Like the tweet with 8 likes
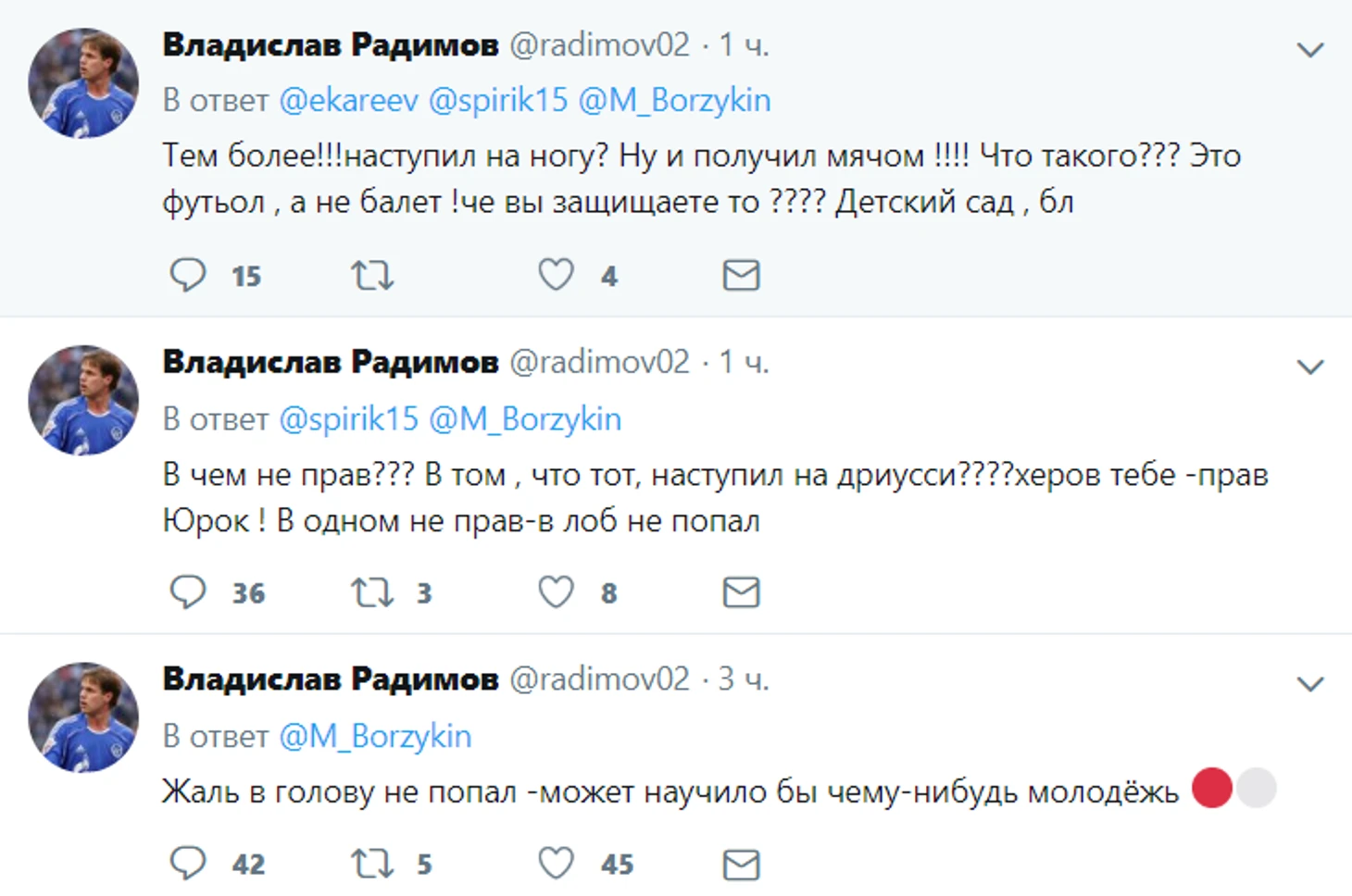 click(x=557, y=592)
